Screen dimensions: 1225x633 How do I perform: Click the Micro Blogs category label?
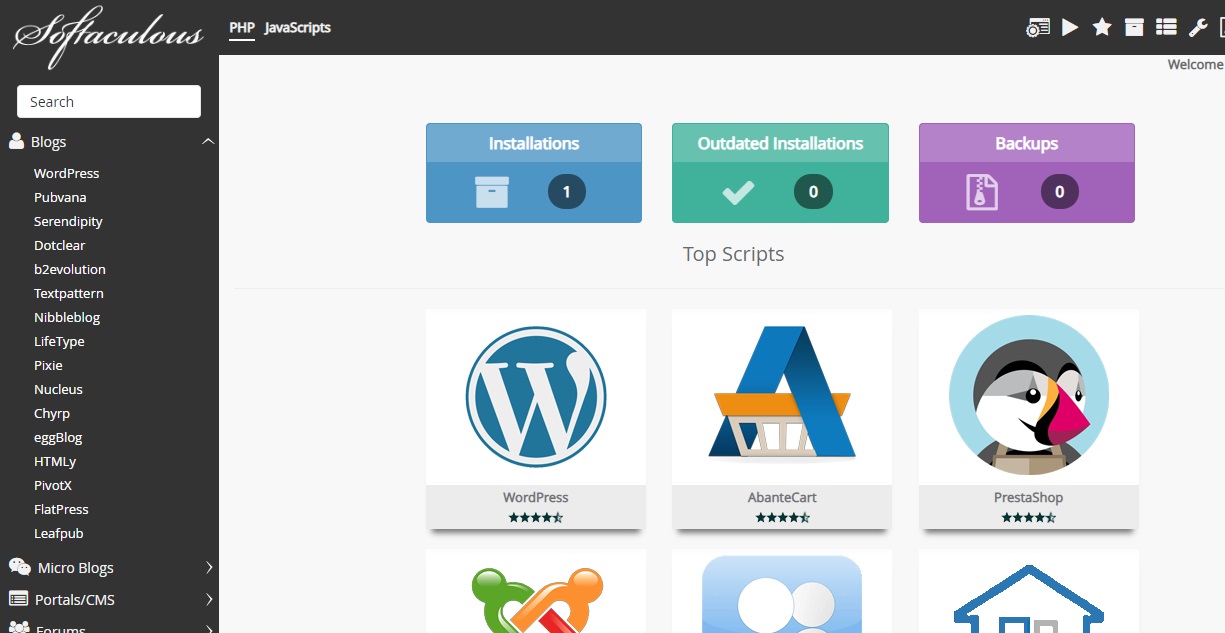[x=75, y=567]
